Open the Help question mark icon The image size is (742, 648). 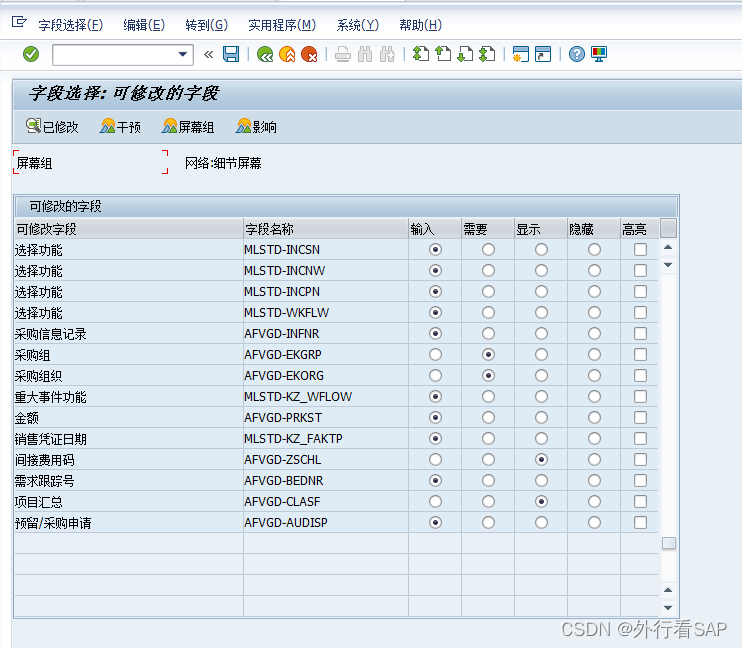(x=576, y=54)
